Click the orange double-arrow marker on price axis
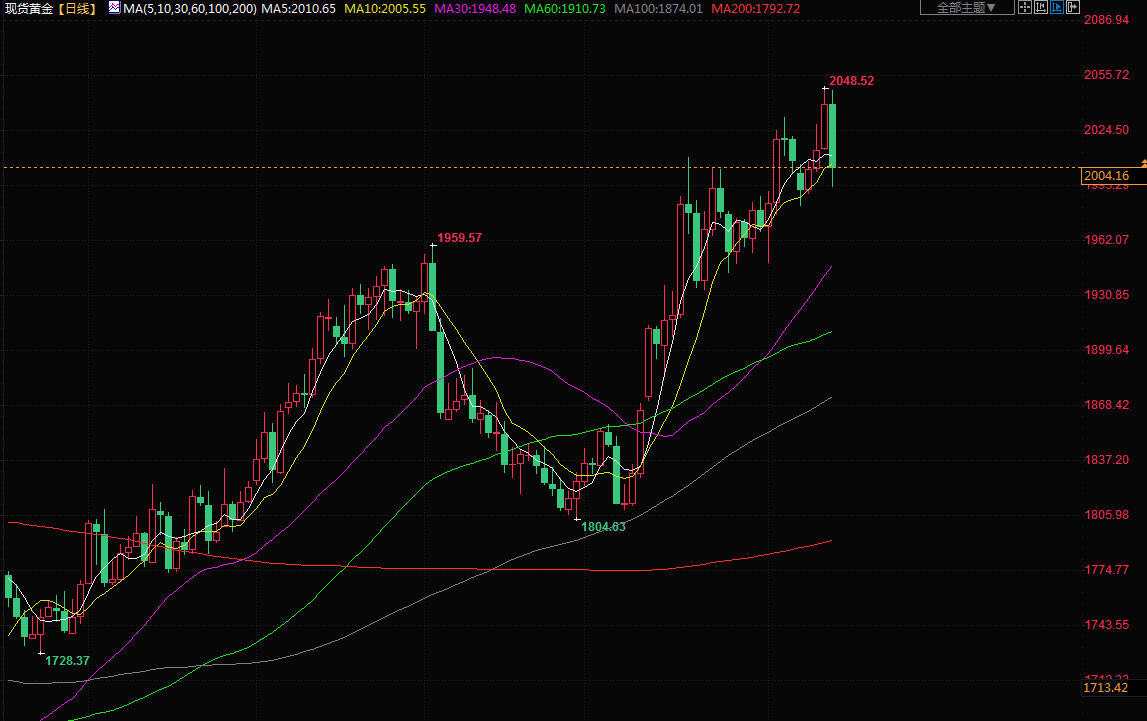 (1143, 162)
